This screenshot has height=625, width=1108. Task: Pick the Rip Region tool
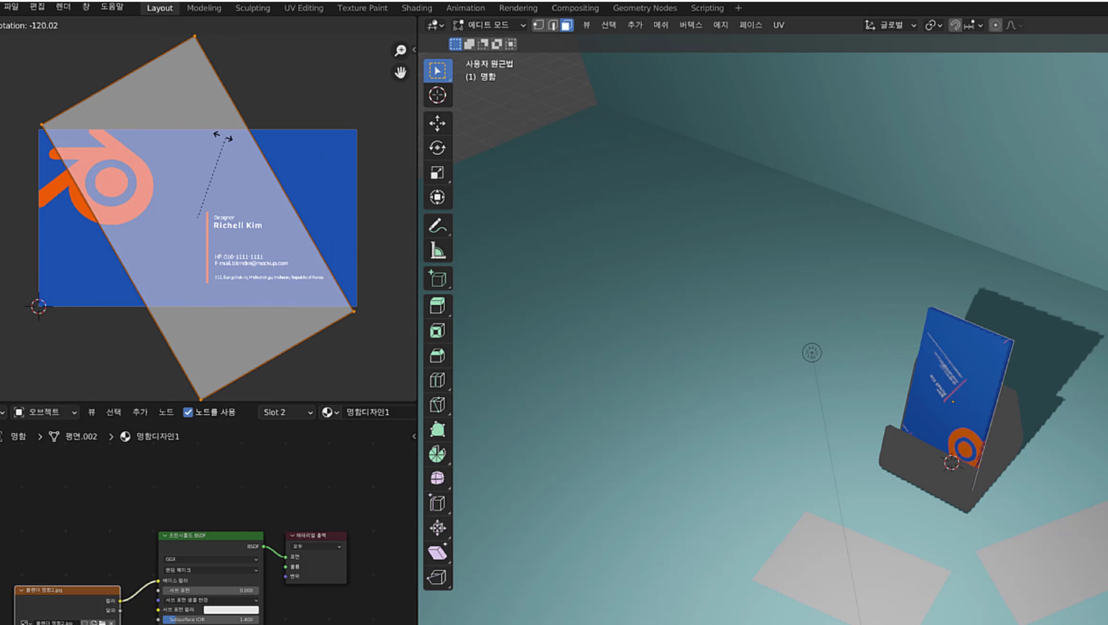coord(437,578)
